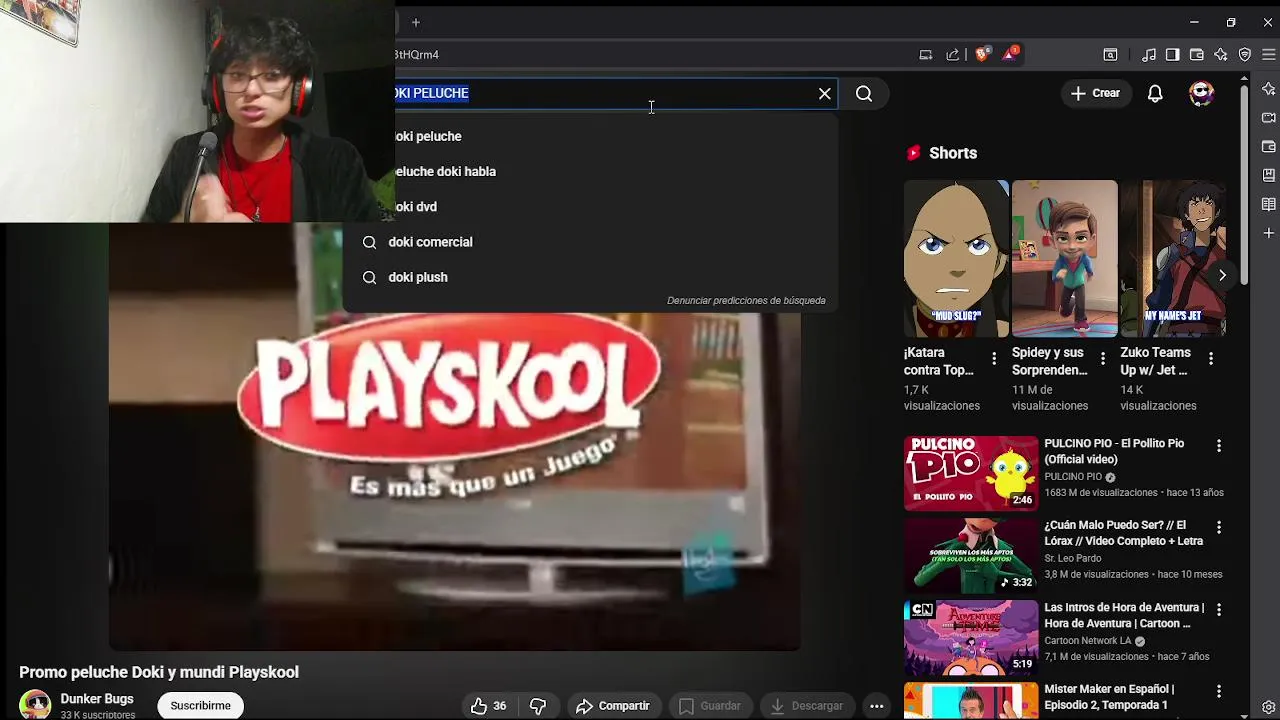Click the Brave VPN shield icon

[x=1244, y=54]
